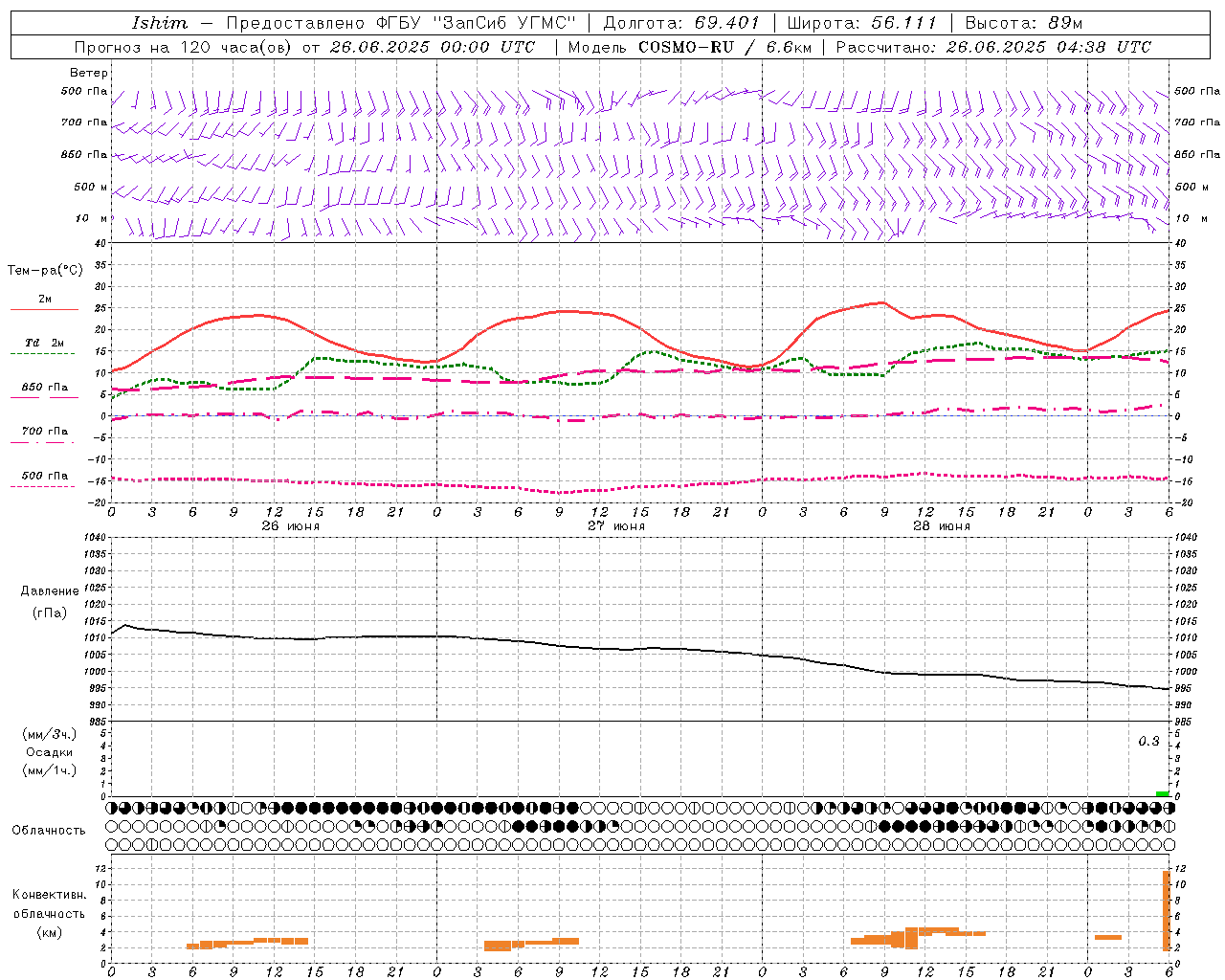Click the '2м' temperature legend entry
Image resolution: width=1225 pixels, height=980 pixels.
[44, 300]
